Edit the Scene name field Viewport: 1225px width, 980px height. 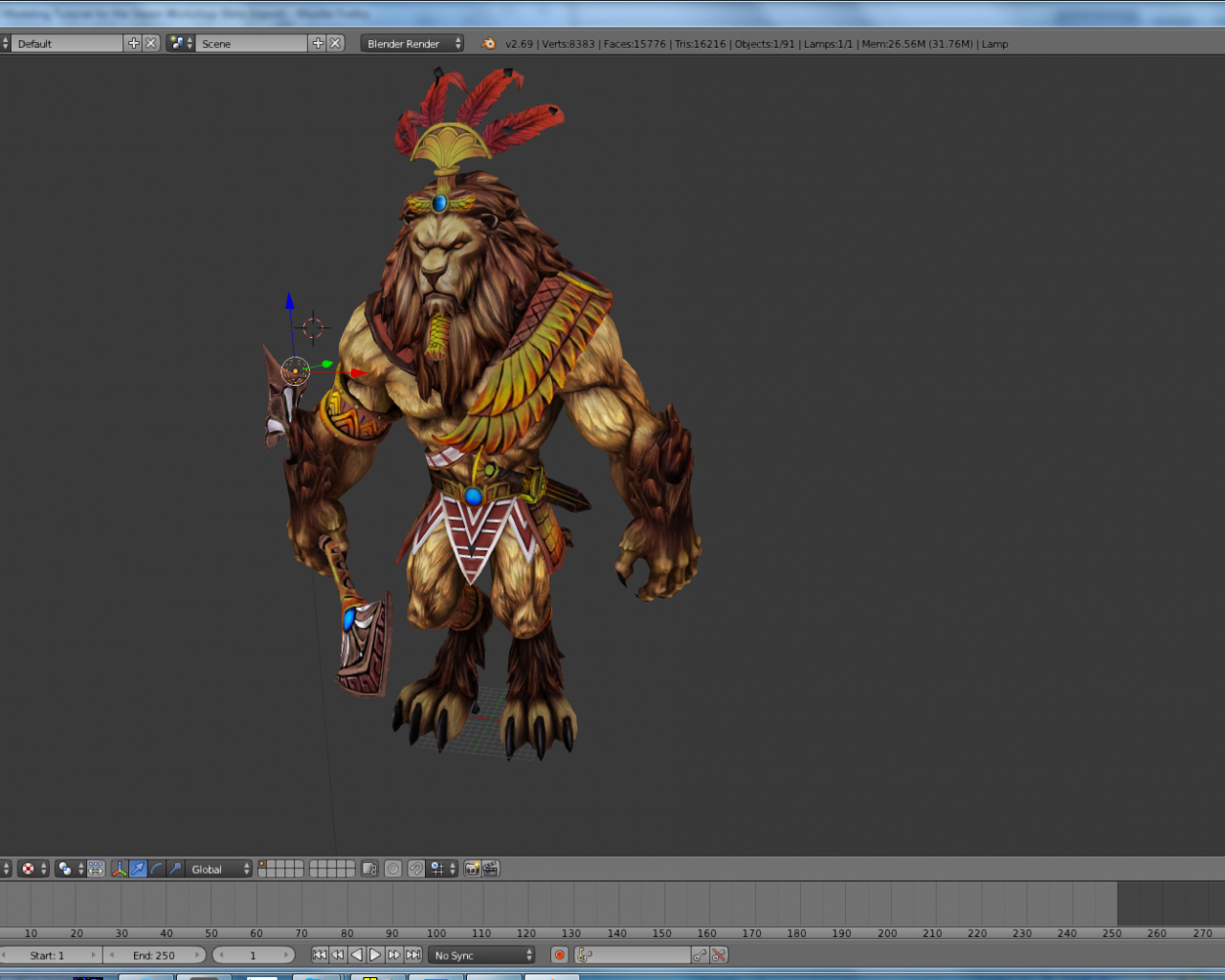252,43
